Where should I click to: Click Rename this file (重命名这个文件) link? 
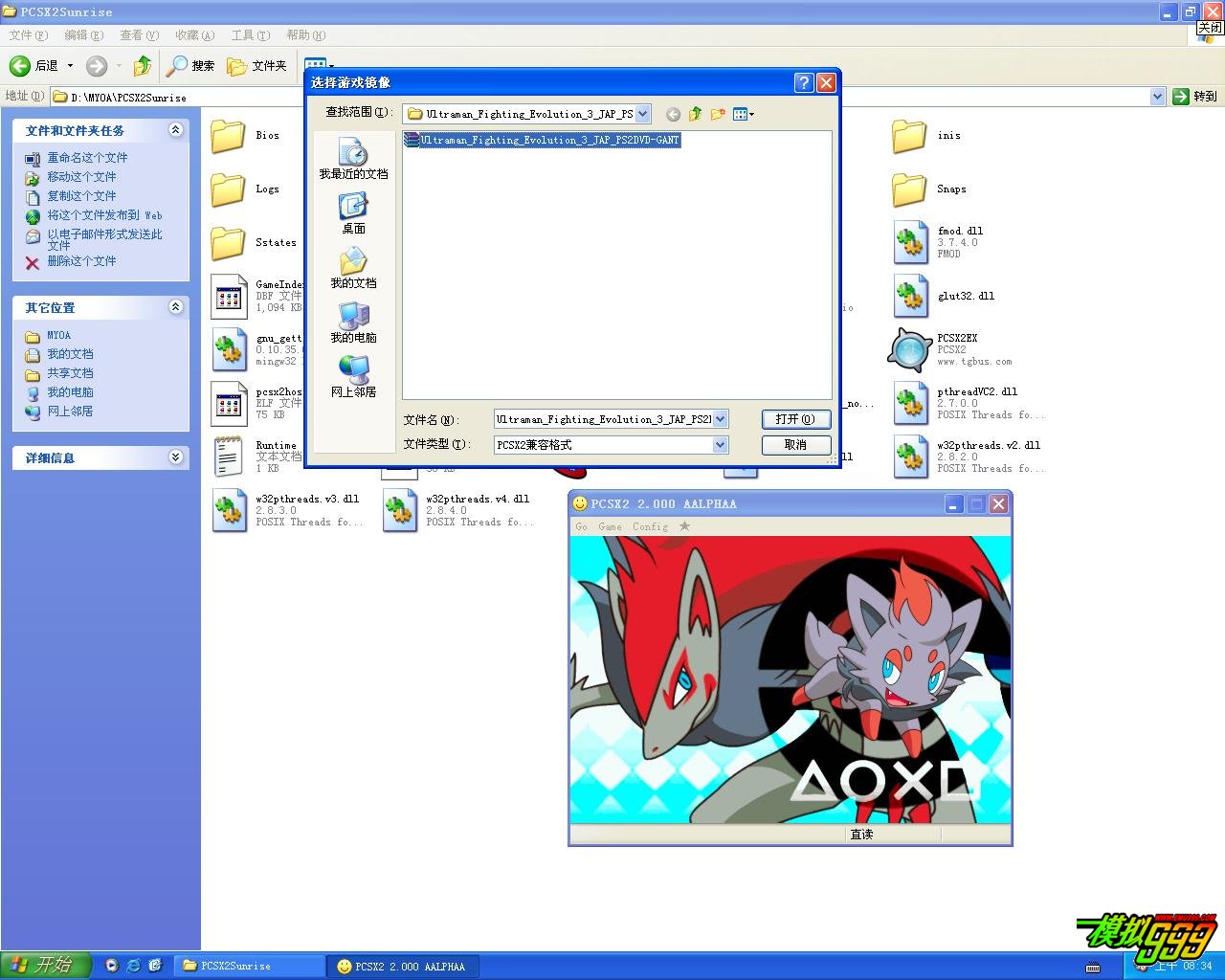point(87,158)
